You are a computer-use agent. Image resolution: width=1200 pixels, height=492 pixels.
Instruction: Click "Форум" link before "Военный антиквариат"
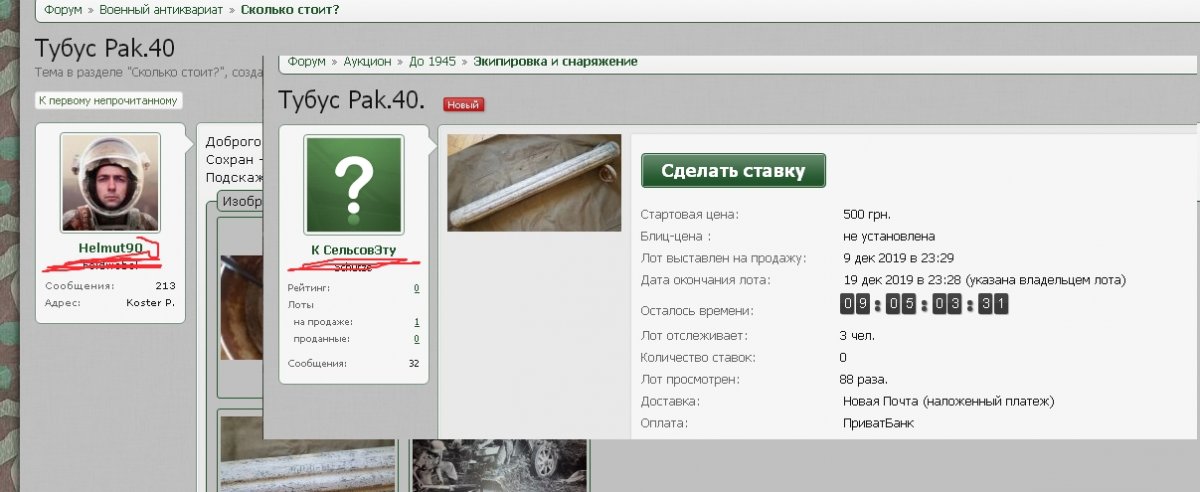click(x=63, y=10)
